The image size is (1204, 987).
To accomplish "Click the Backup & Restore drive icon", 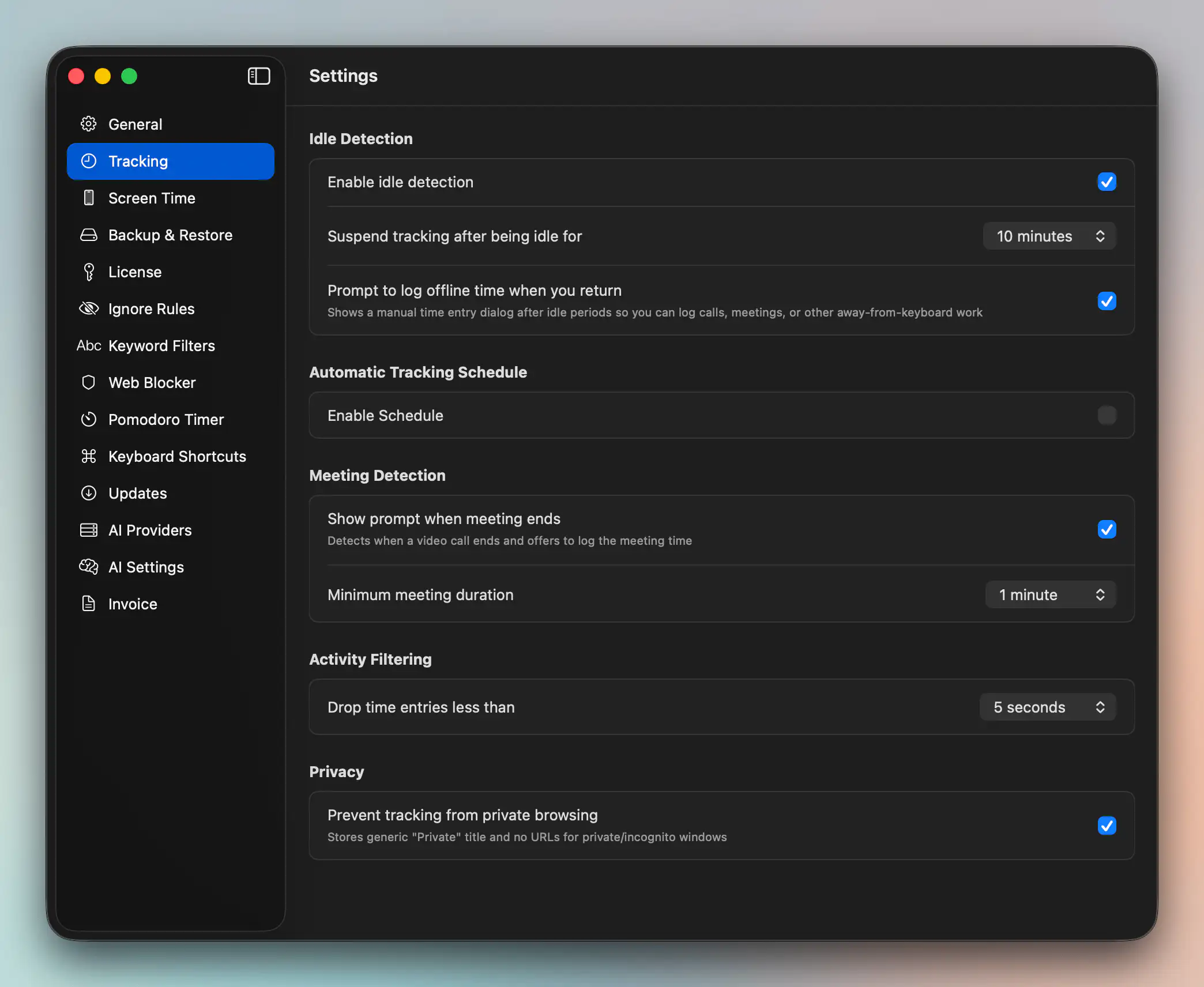I will [88, 235].
